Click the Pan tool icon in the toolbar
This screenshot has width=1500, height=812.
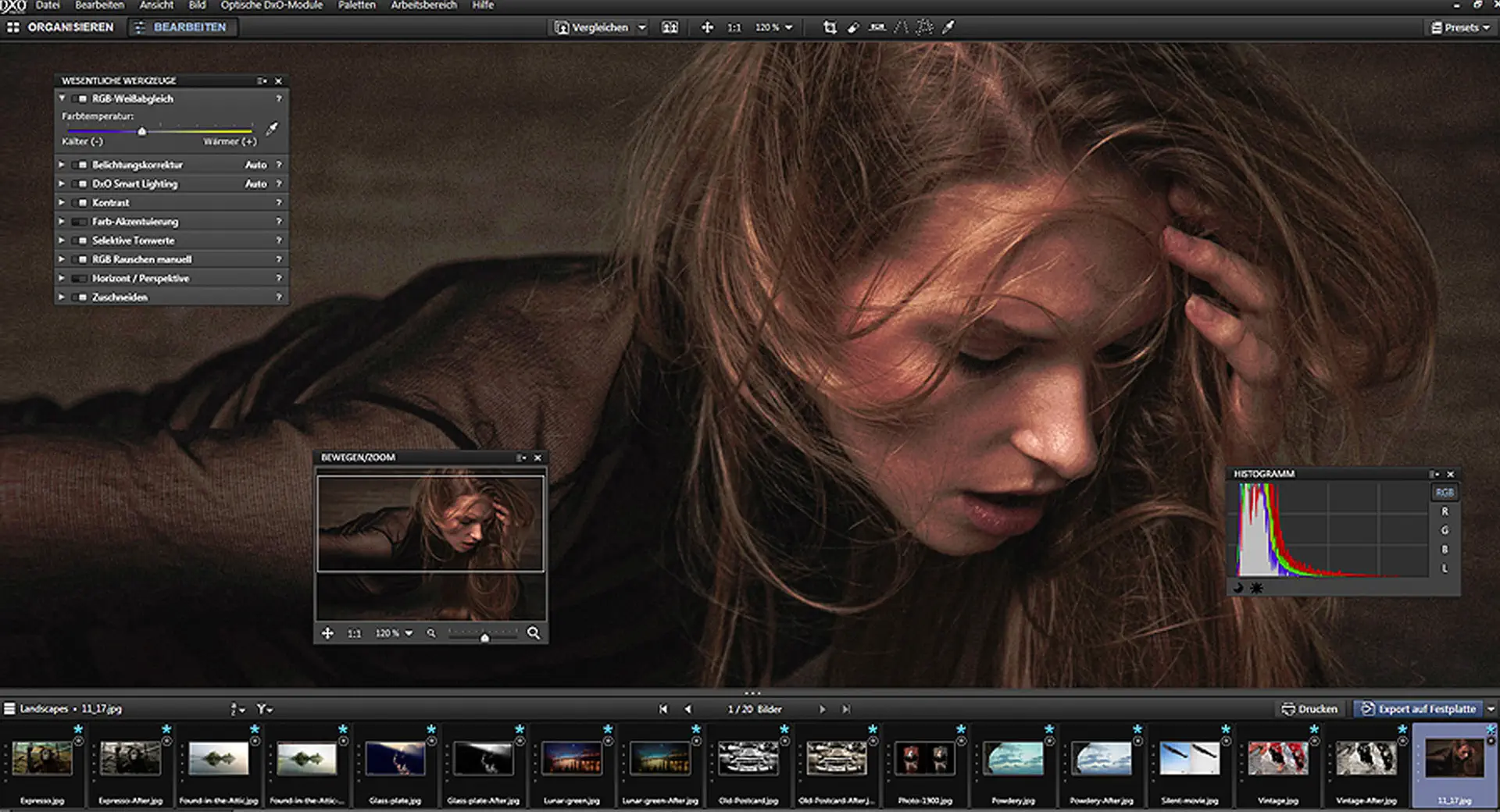click(x=706, y=27)
